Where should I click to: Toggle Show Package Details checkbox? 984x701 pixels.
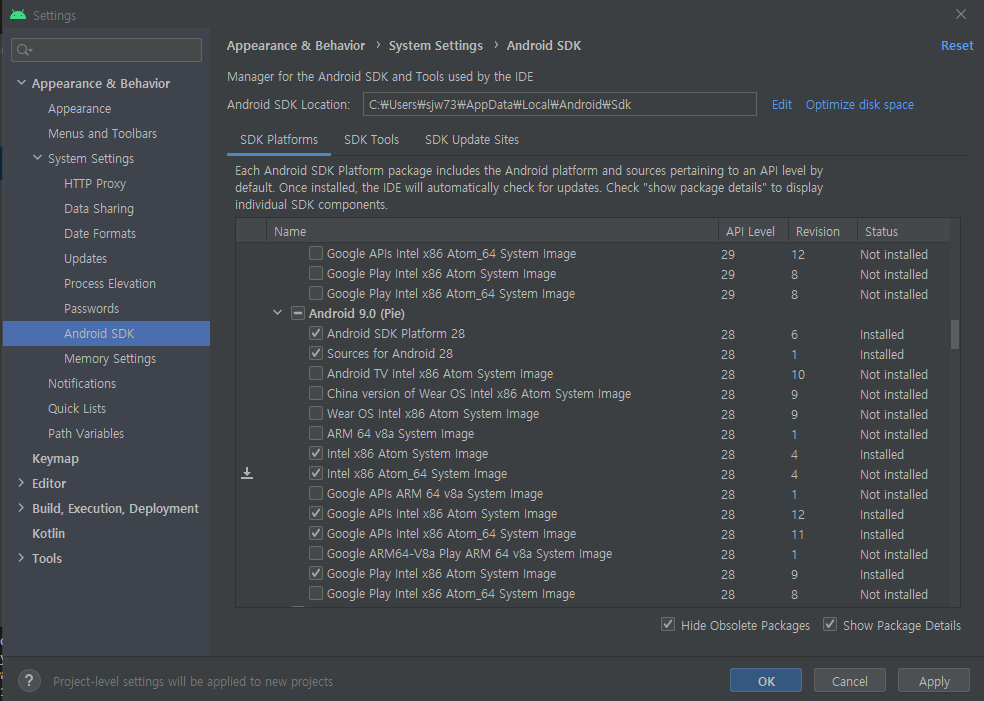click(830, 624)
